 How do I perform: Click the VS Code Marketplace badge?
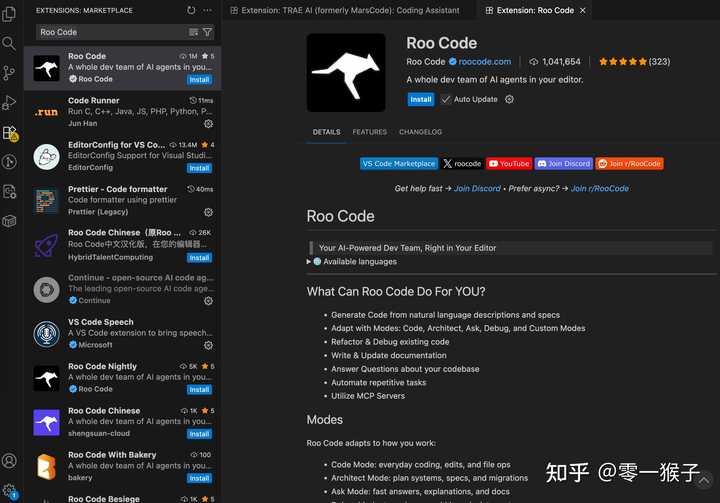click(x=398, y=164)
